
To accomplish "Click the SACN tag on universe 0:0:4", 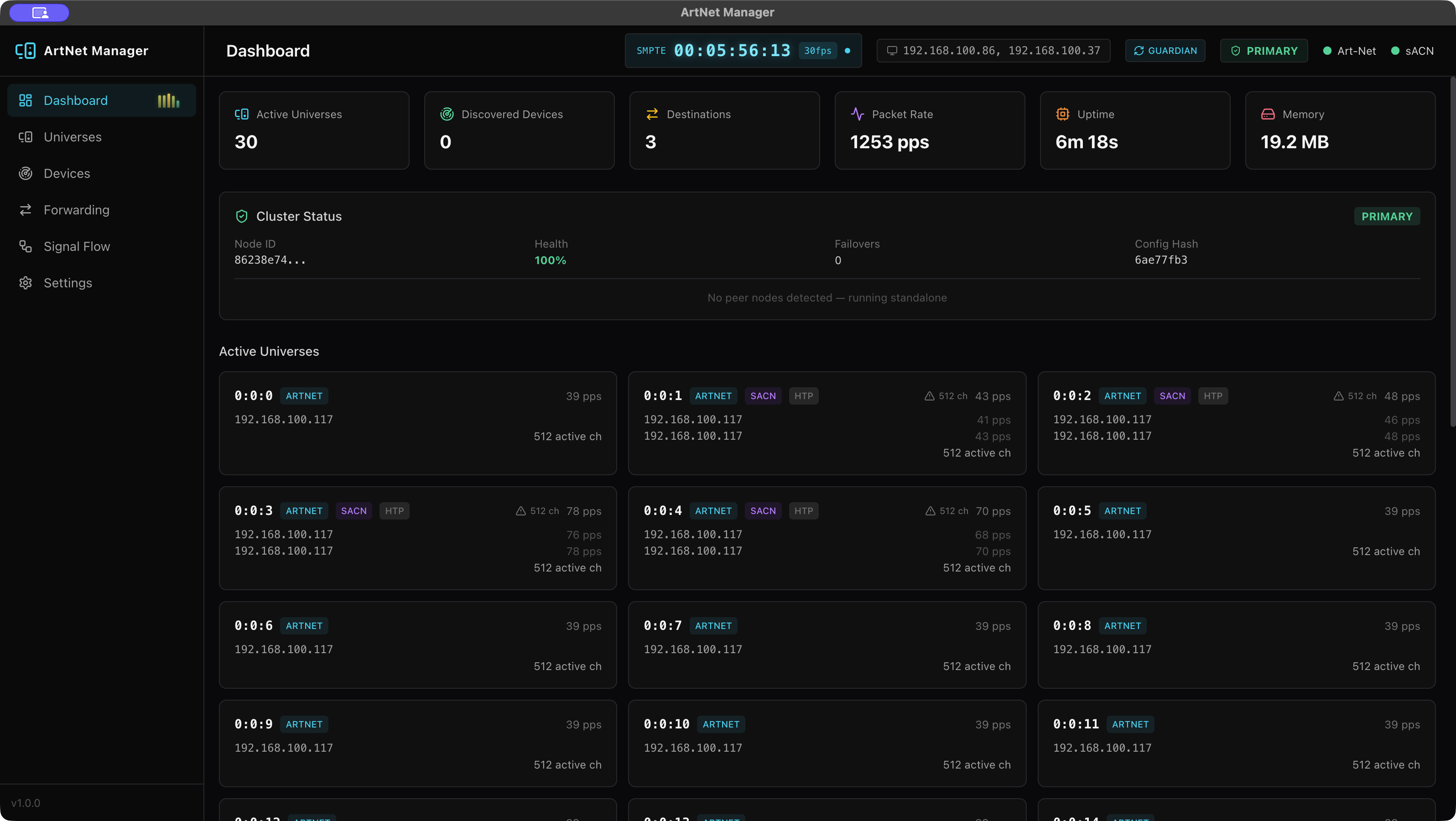I will (x=763, y=511).
